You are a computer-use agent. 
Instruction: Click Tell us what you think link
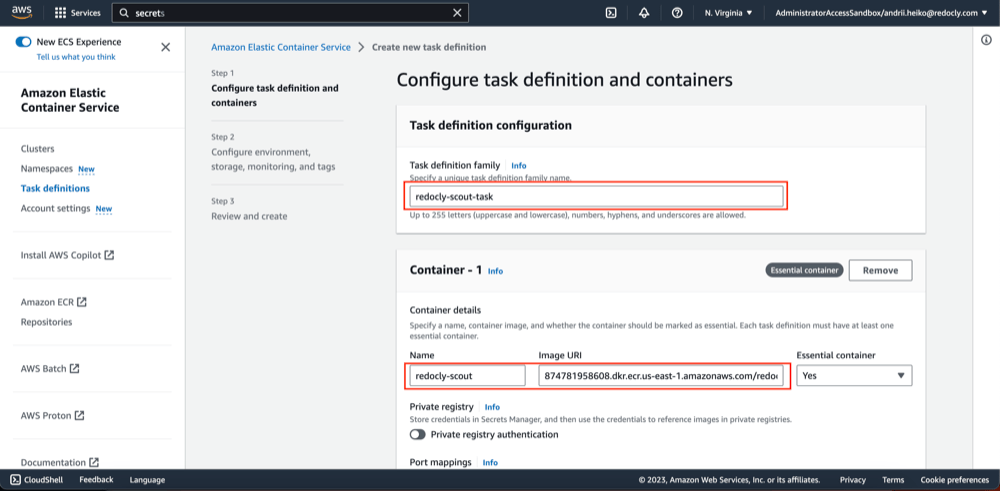click(76, 57)
